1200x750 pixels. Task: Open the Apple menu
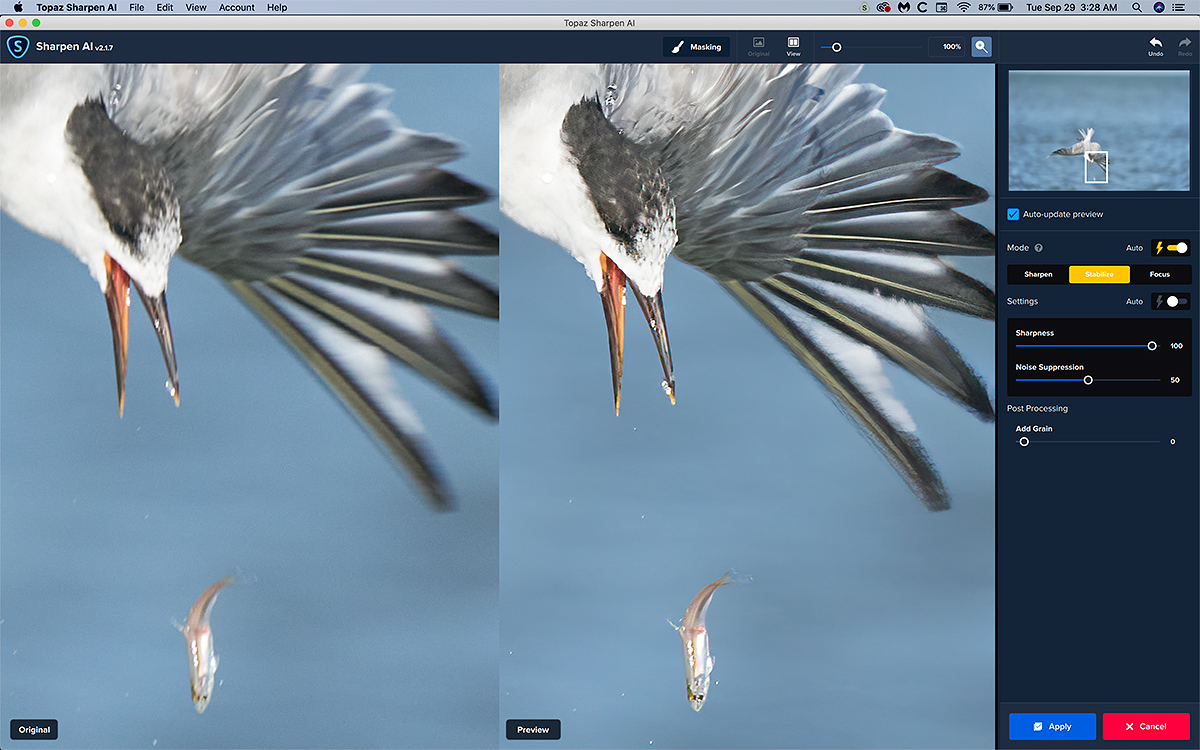[x=17, y=7]
